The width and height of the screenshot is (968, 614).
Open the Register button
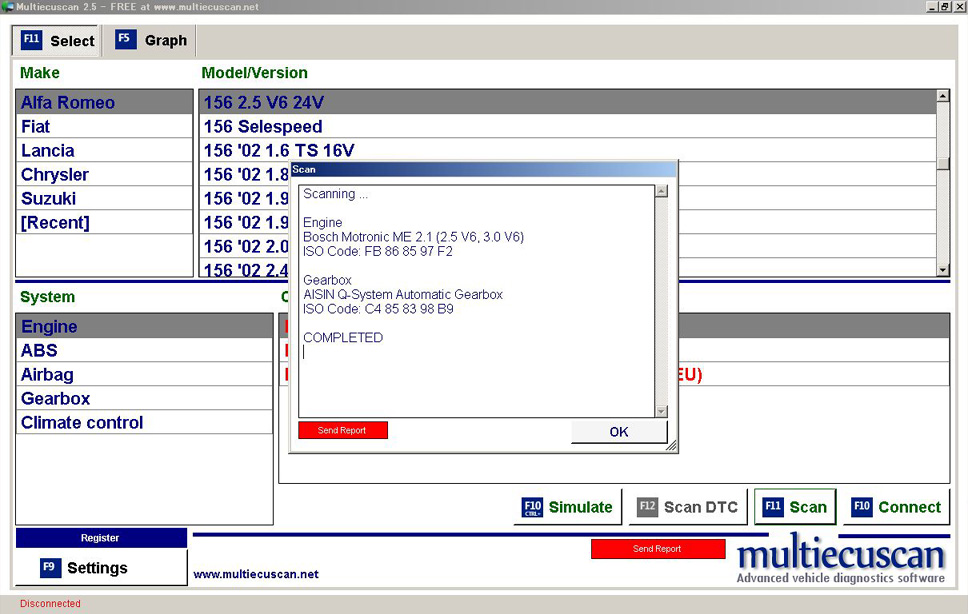click(x=101, y=538)
